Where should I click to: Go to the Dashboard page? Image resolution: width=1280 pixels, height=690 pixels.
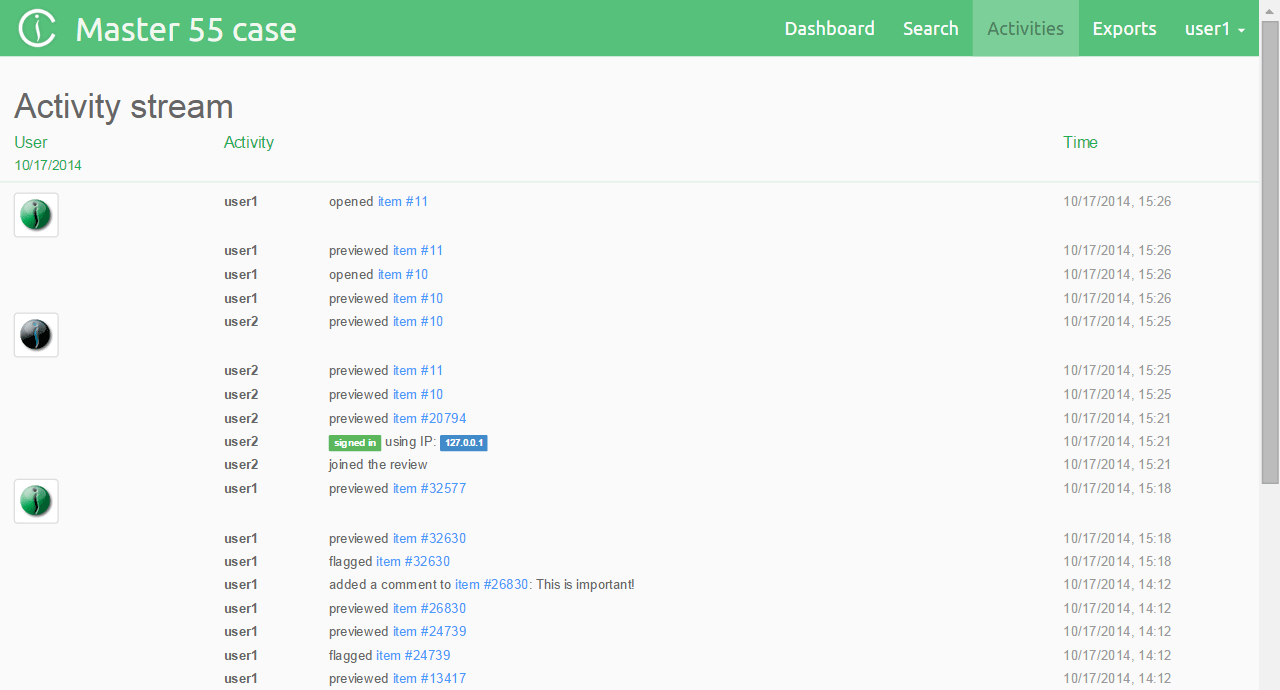[x=829, y=29]
